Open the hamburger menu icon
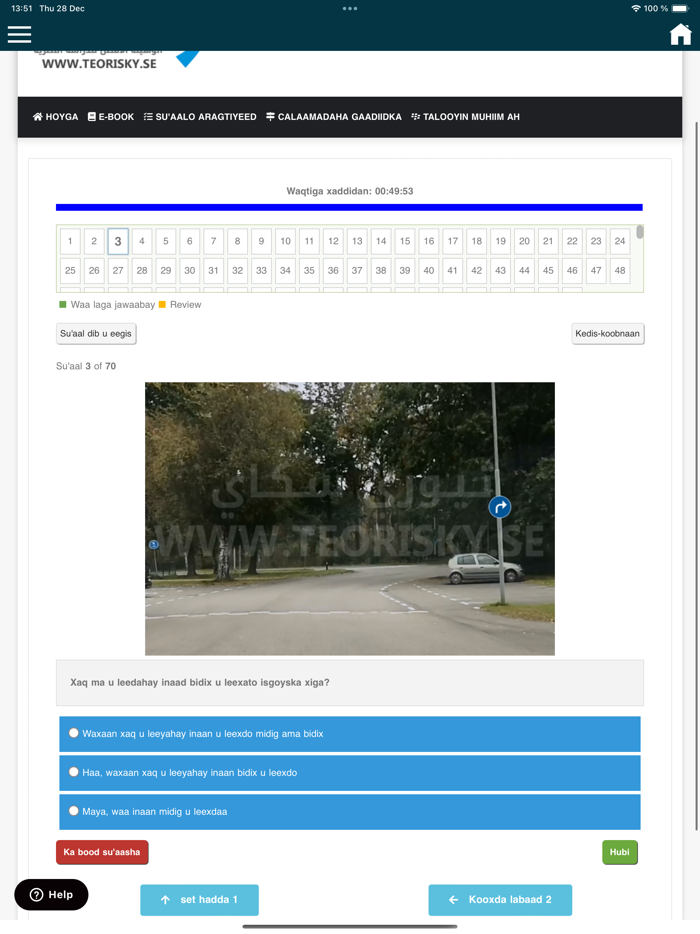The height and width of the screenshot is (934, 700). coord(19,35)
